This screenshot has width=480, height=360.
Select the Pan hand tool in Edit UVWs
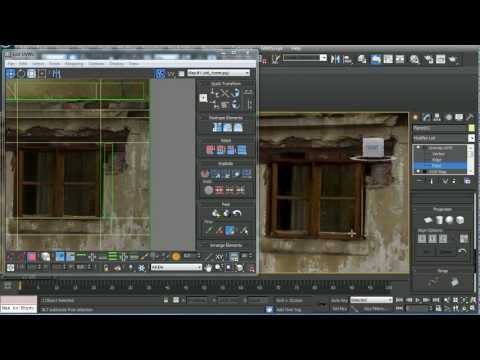208,268
